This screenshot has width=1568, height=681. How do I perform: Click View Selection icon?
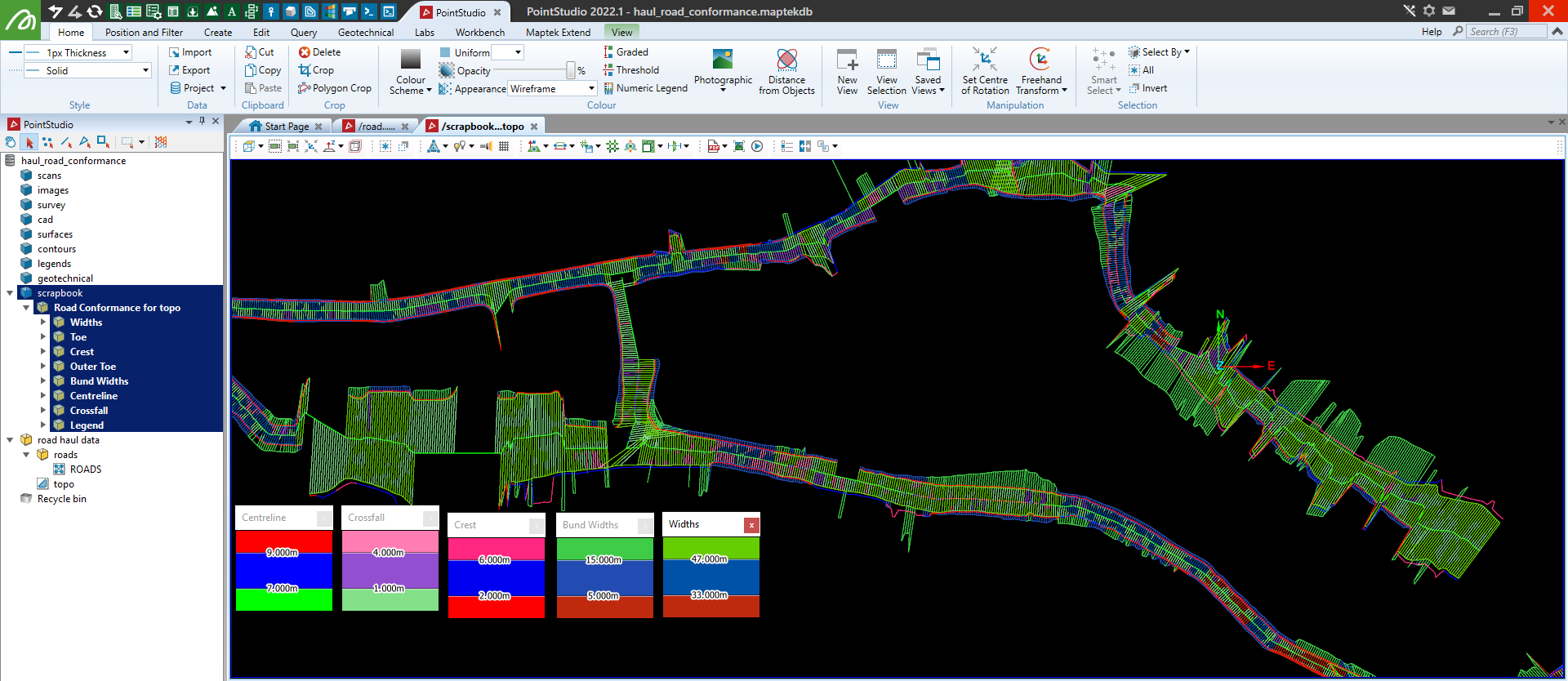(887, 72)
